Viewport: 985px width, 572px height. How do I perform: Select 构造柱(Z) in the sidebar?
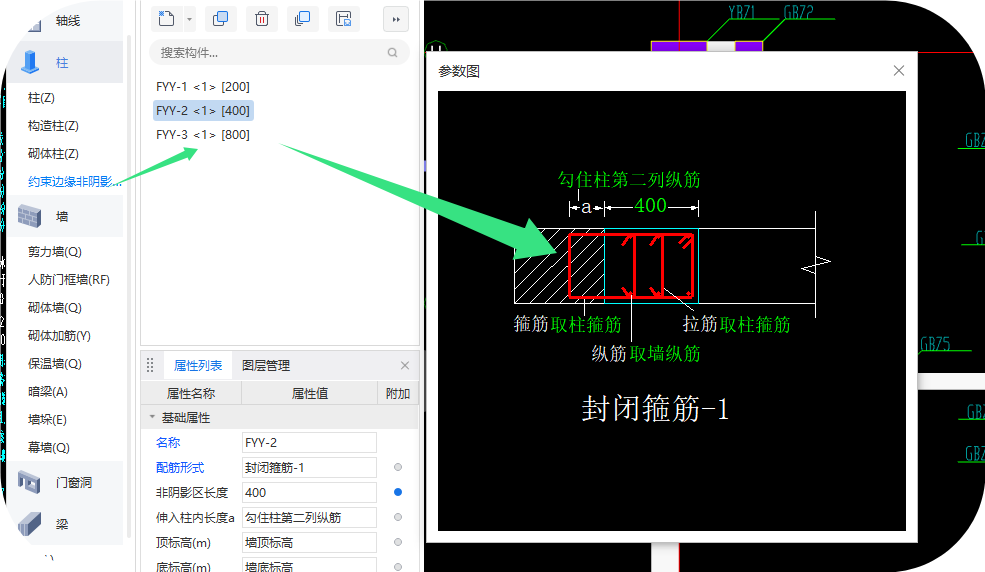[53, 126]
